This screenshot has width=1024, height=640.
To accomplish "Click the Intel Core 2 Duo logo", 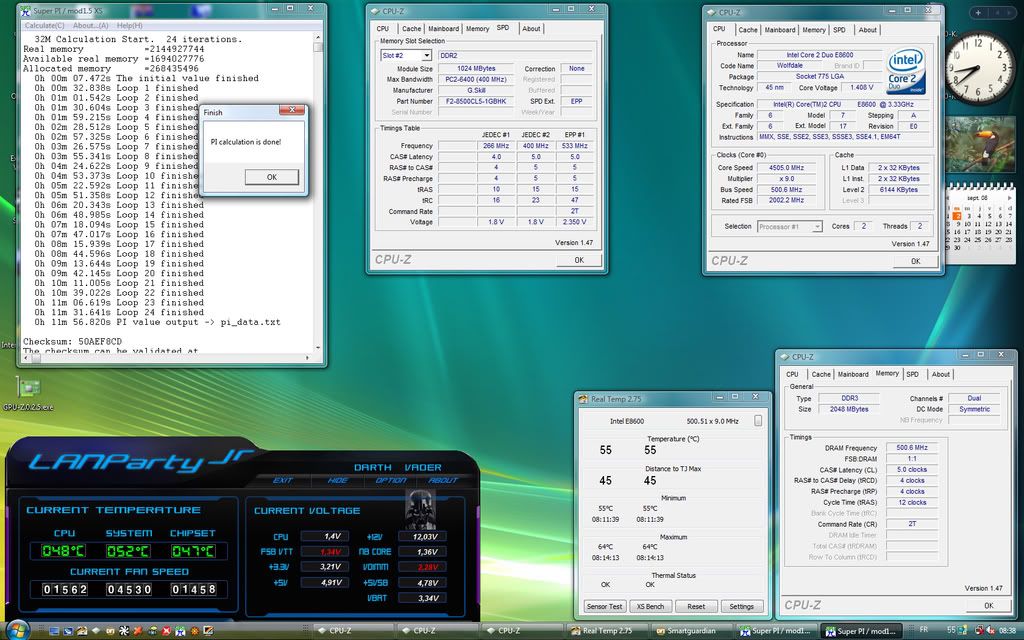I will coord(907,71).
